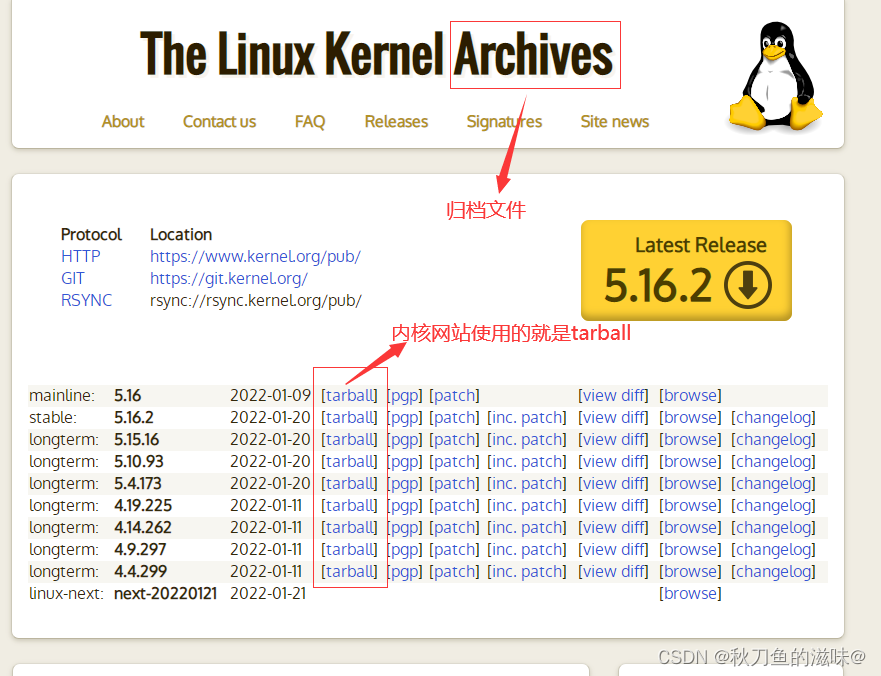Click The Linux Kernel Archives title
The image size is (881, 676).
point(376,54)
